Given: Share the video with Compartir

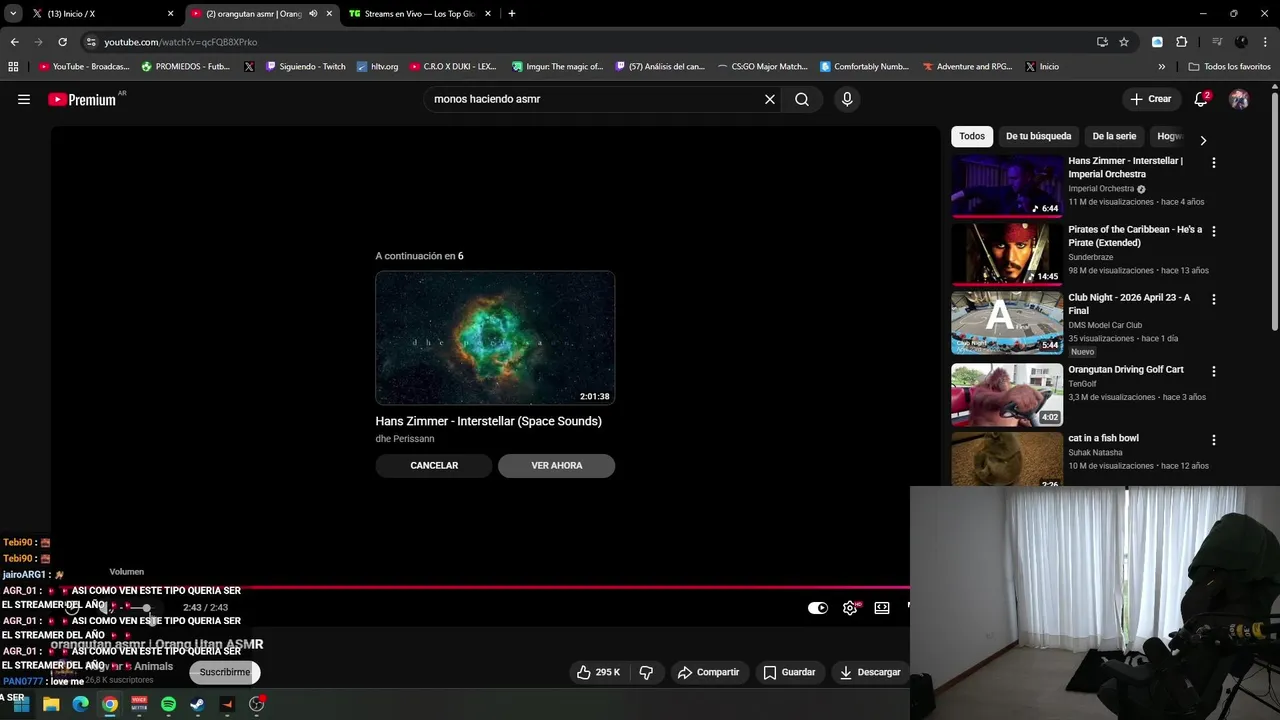Looking at the screenshot, I should [x=708, y=672].
